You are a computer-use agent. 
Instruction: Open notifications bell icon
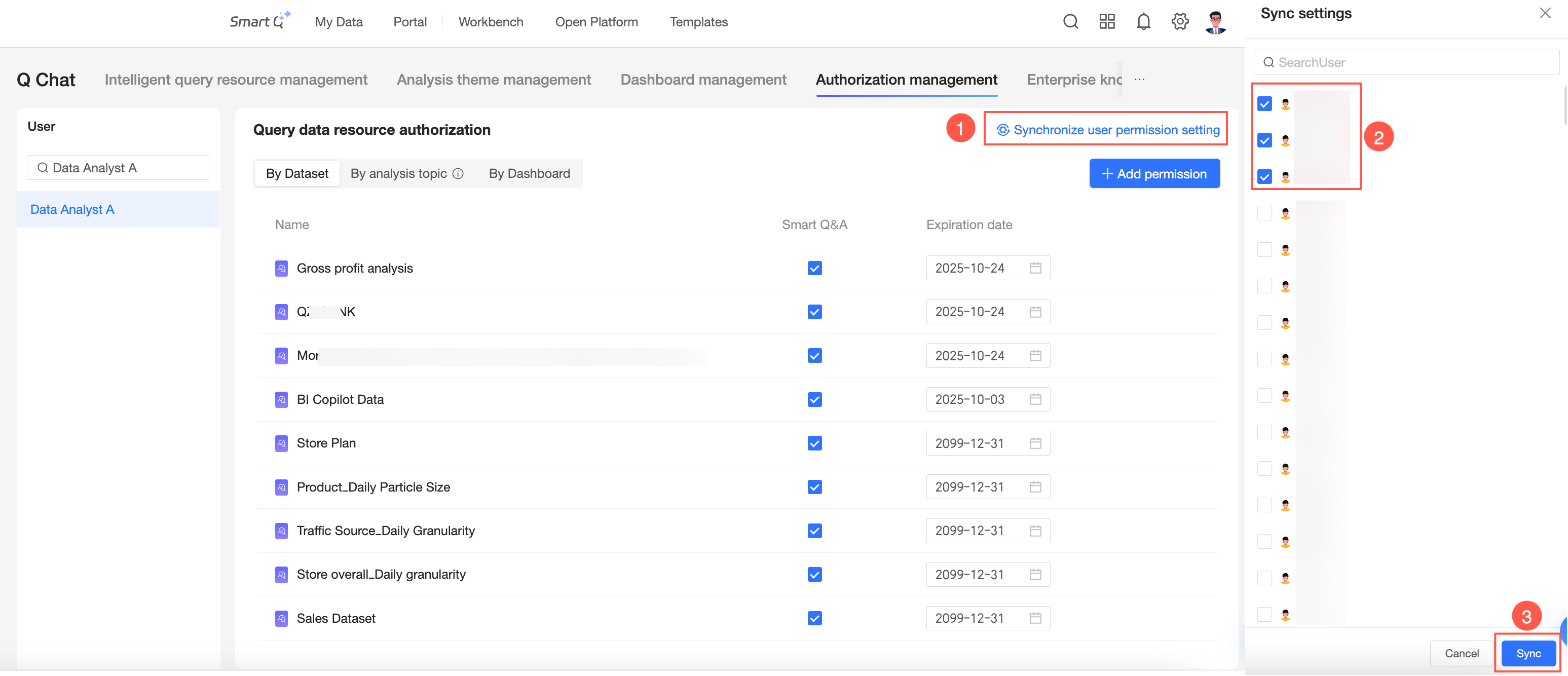(1143, 22)
